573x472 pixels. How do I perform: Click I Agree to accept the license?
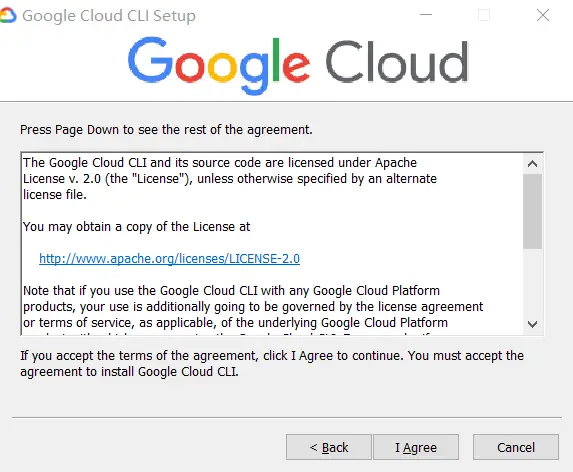pyautogui.click(x=416, y=447)
